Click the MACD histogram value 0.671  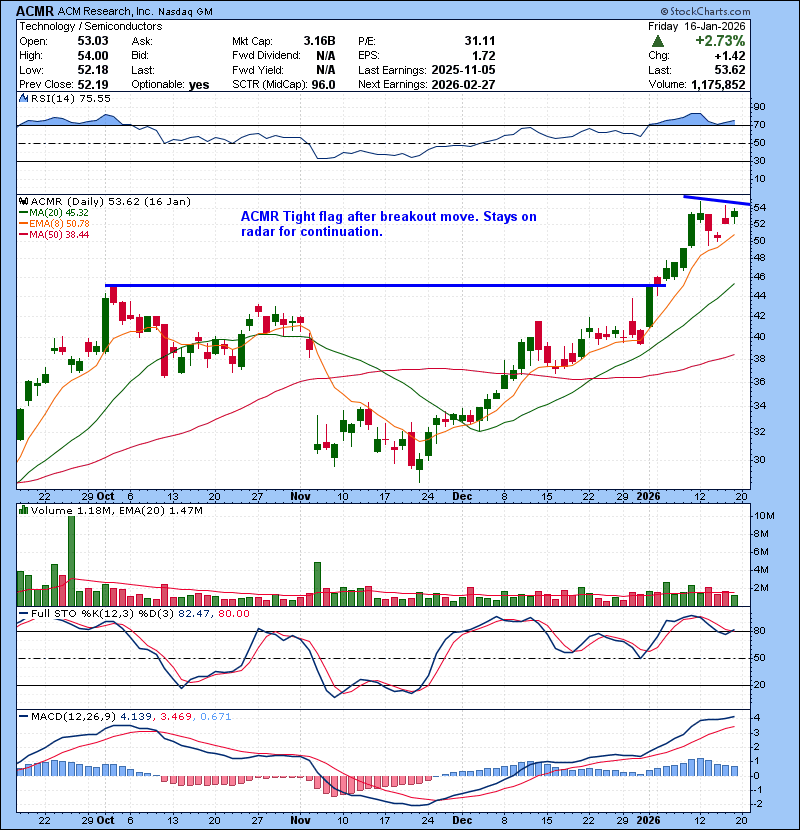215,716
